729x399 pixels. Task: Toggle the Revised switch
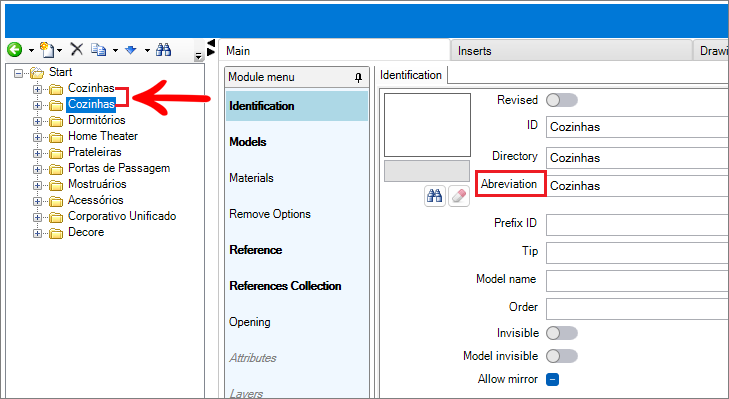coord(562,100)
